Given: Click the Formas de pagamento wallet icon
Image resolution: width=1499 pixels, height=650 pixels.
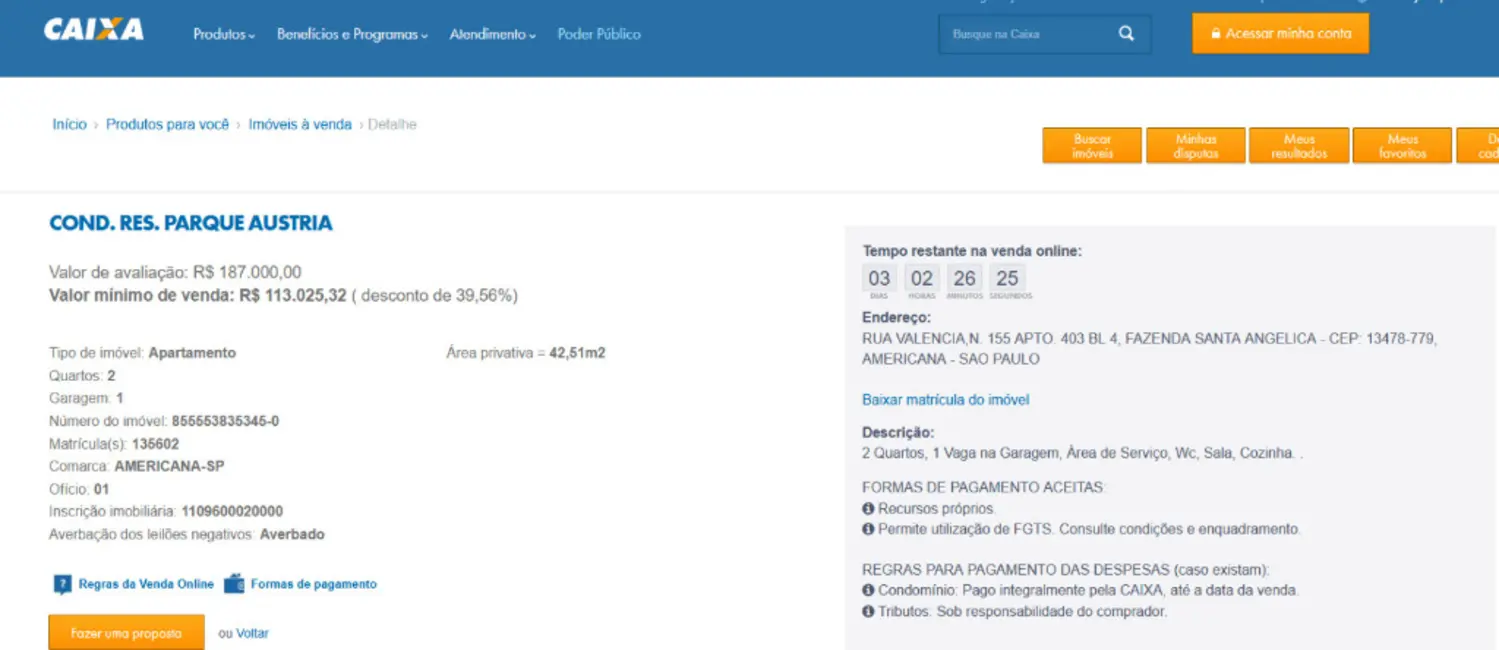Looking at the screenshot, I should pyautogui.click(x=234, y=584).
